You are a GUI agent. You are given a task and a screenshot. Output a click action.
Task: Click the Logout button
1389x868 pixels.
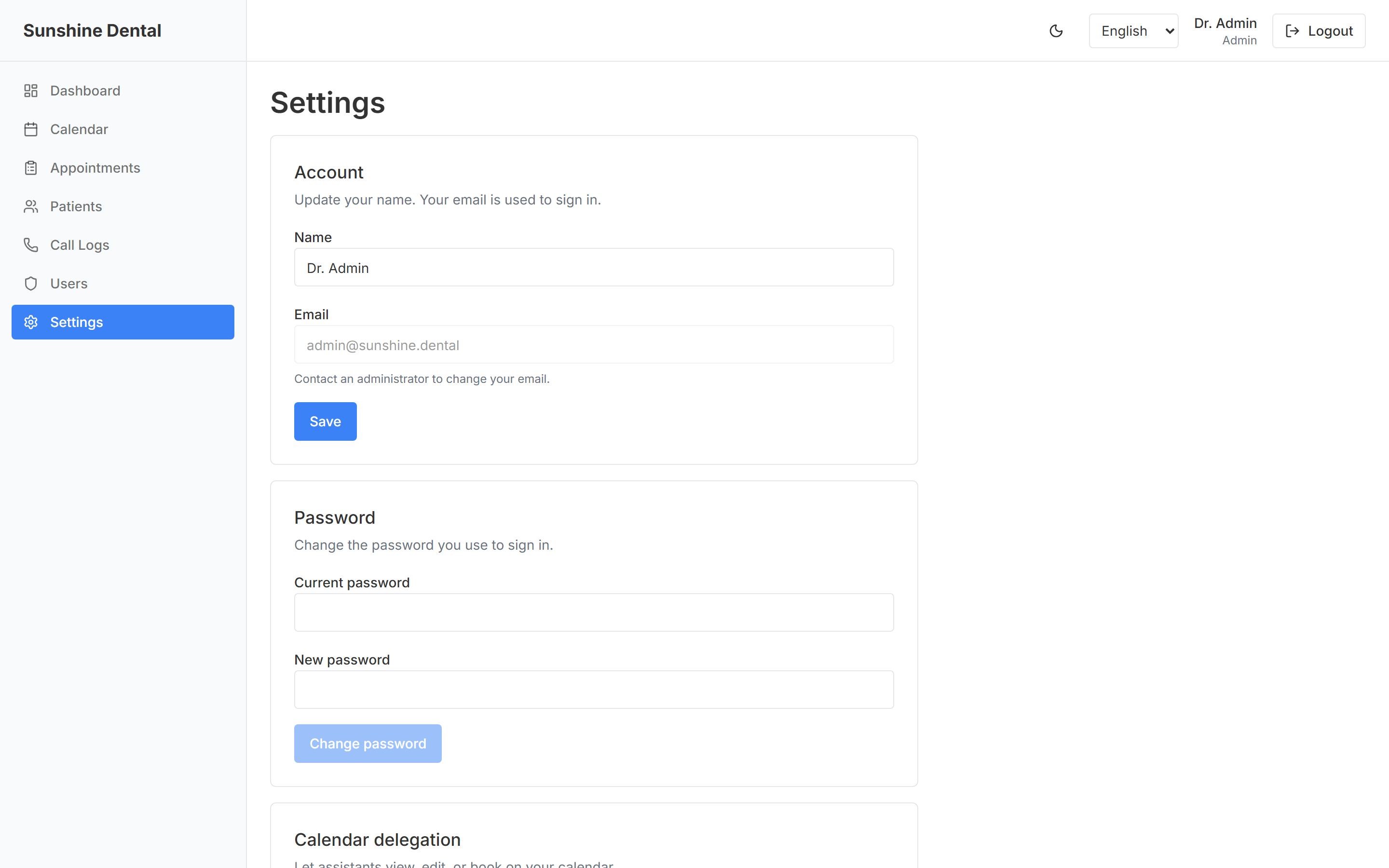tap(1319, 31)
